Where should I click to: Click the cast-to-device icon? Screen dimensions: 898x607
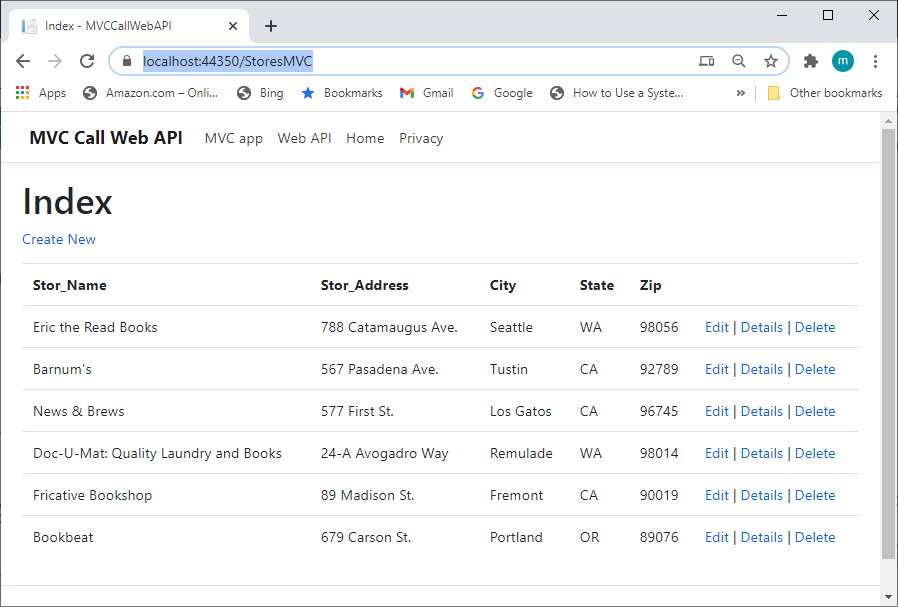[x=706, y=61]
